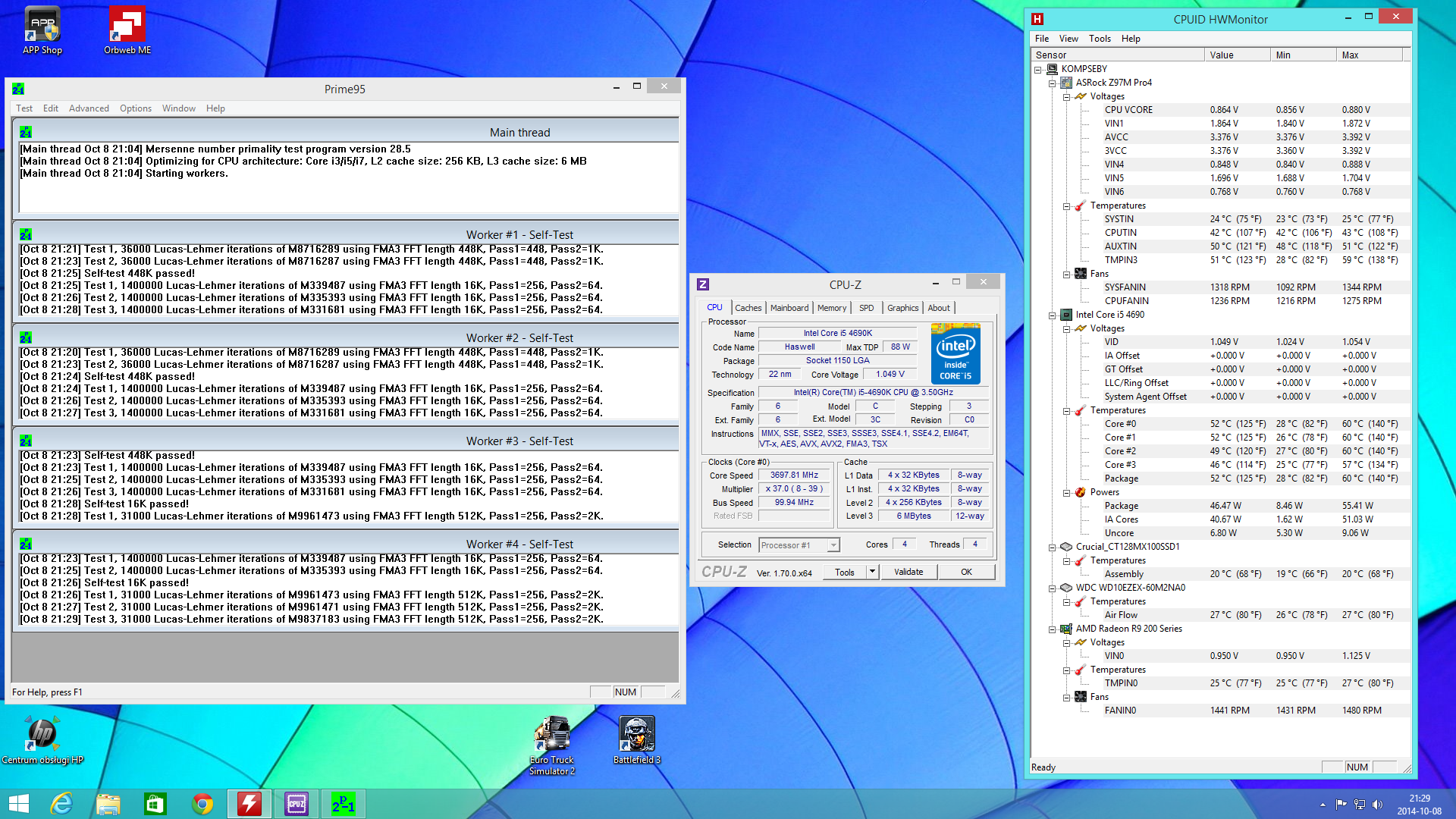Image resolution: width=1456 pixels, height=819 pixels.
Task: Click the Validate button in CPU-Z
Action: coord(908,572)
